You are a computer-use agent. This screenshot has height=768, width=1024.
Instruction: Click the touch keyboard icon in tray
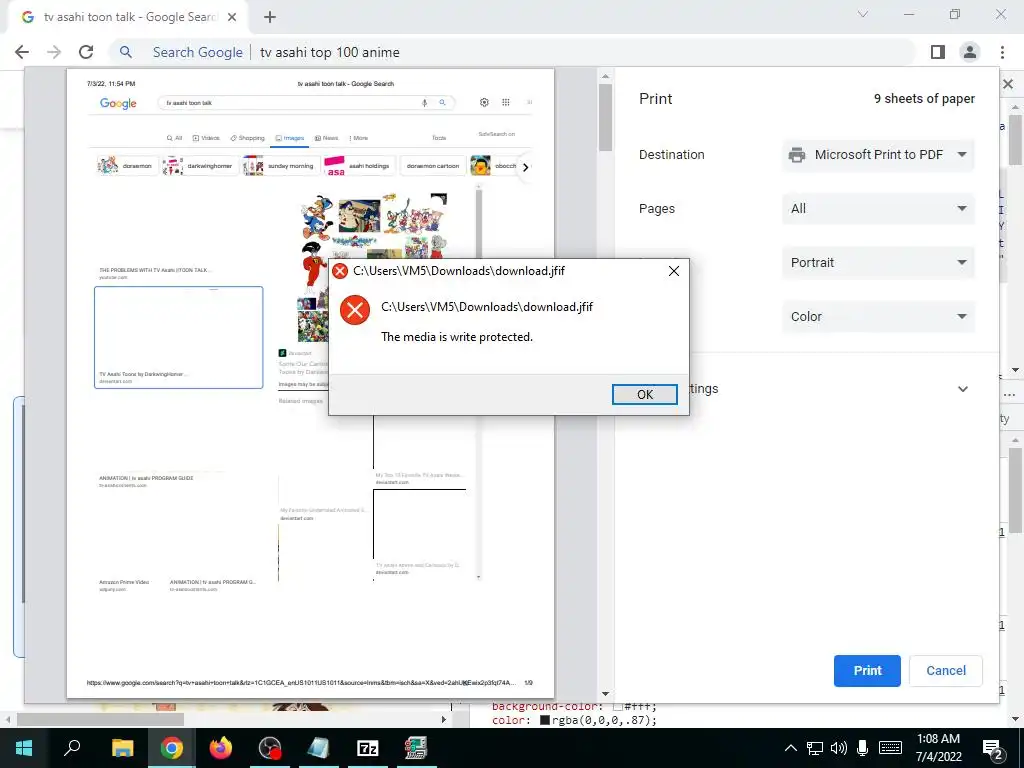(x=890, y=748)
